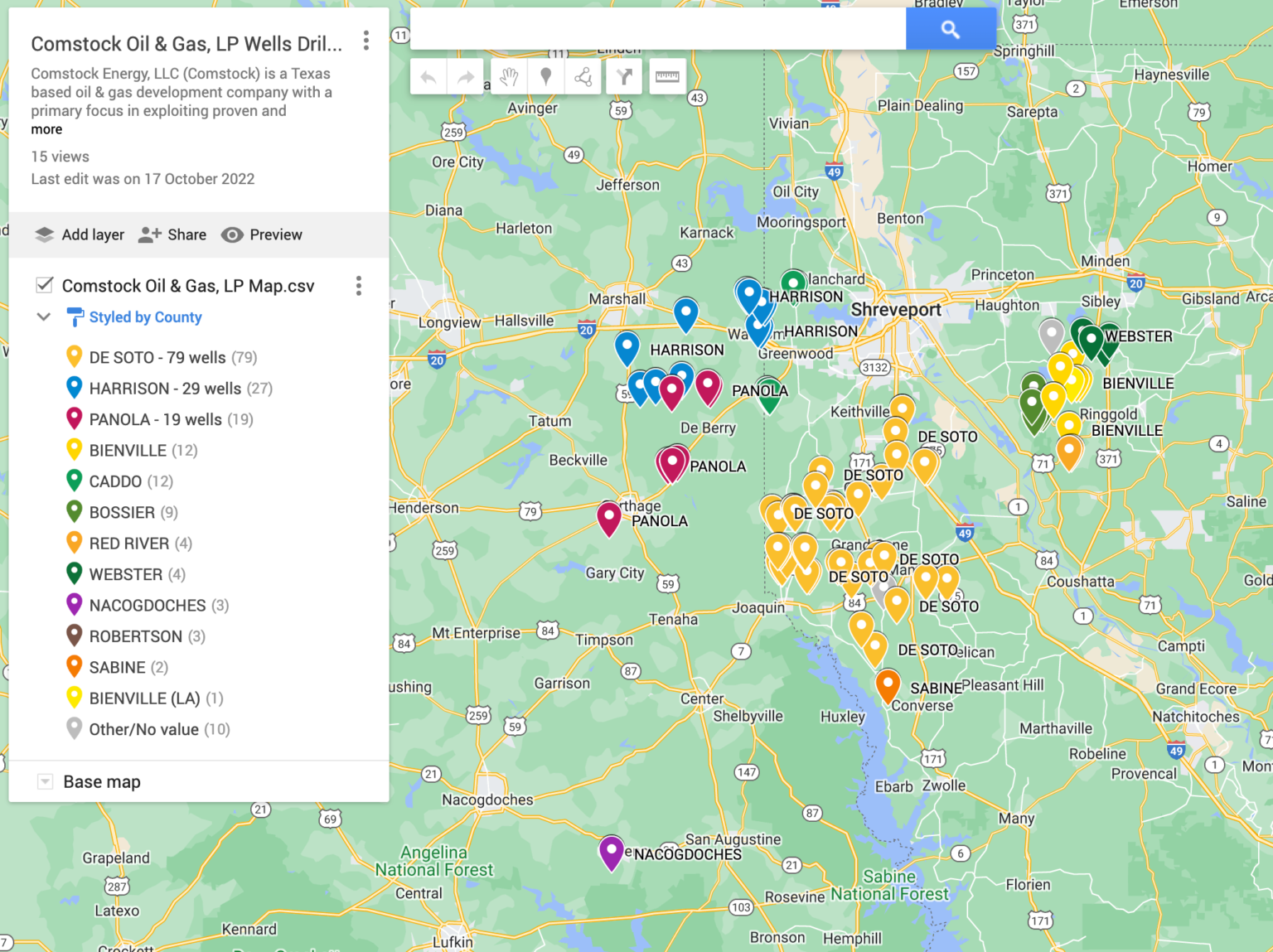Viewport: 1273px width, 952px height.
Task: Click Add layer
Action: (x=80, y=234)
